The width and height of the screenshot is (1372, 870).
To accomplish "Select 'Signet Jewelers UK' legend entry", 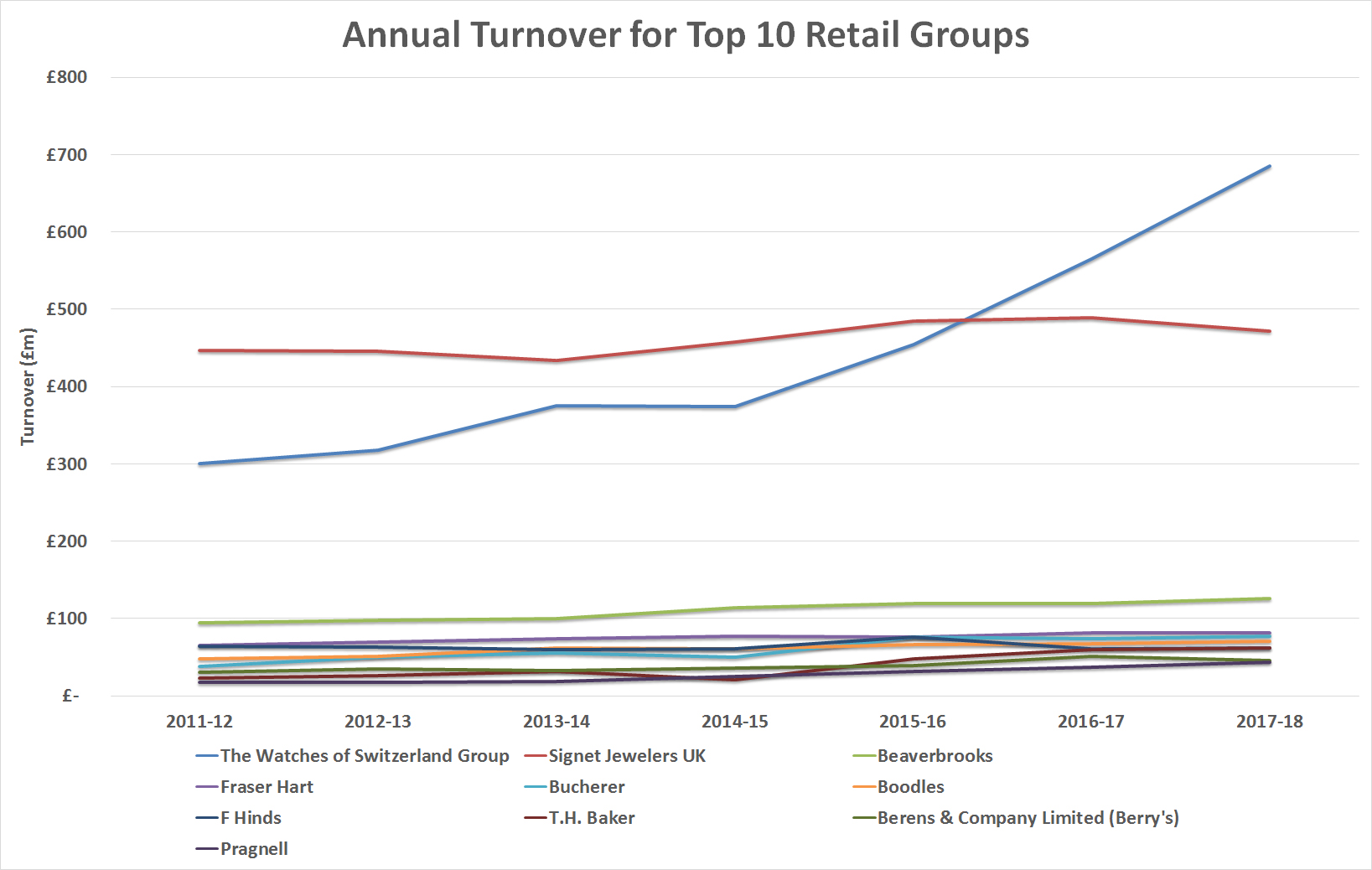I will tap(615, 756).
